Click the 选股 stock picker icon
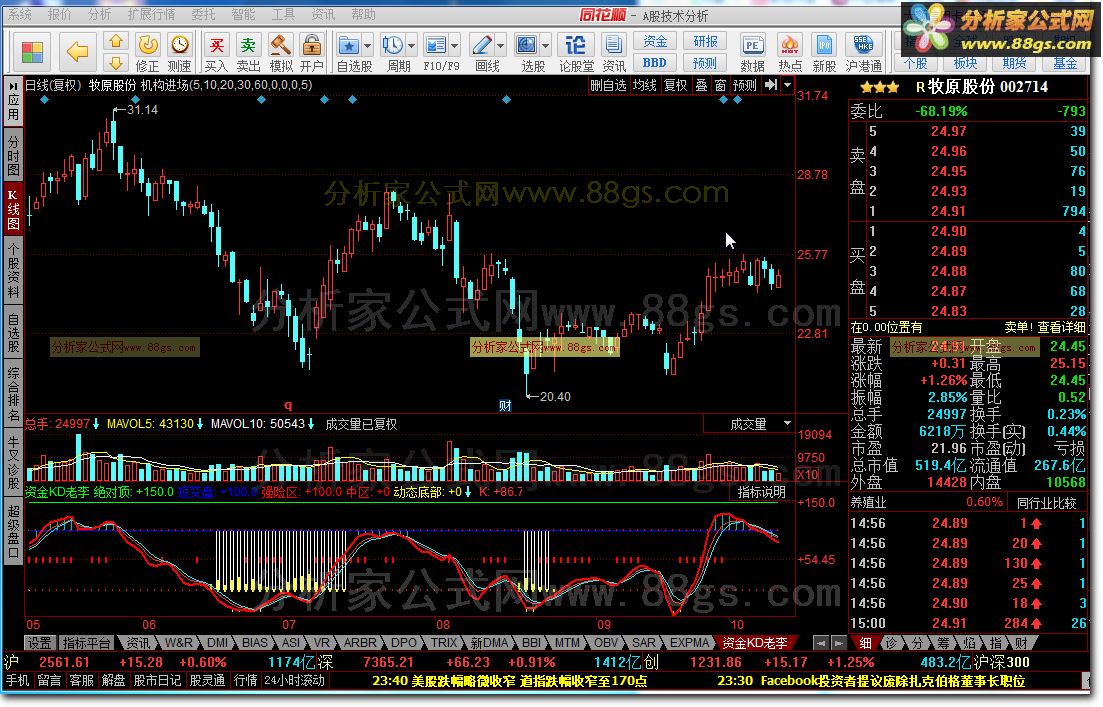1103x707 pixels. (x=527, y=46)
